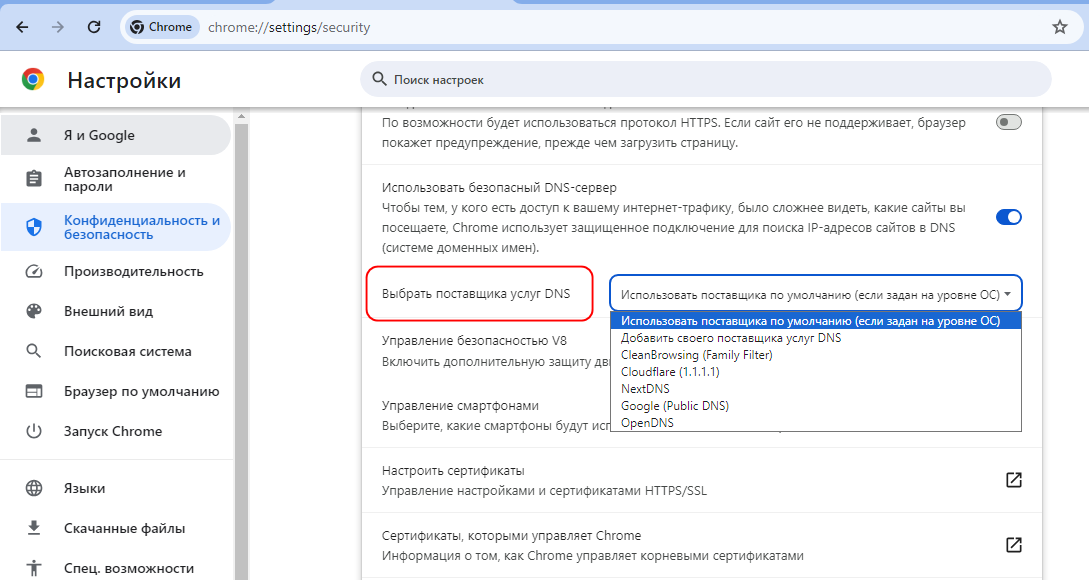The height and width of the screenshot is (580, 1089).
Task: Enable the always use HTTPS toggle
Action: point(1008,122)
